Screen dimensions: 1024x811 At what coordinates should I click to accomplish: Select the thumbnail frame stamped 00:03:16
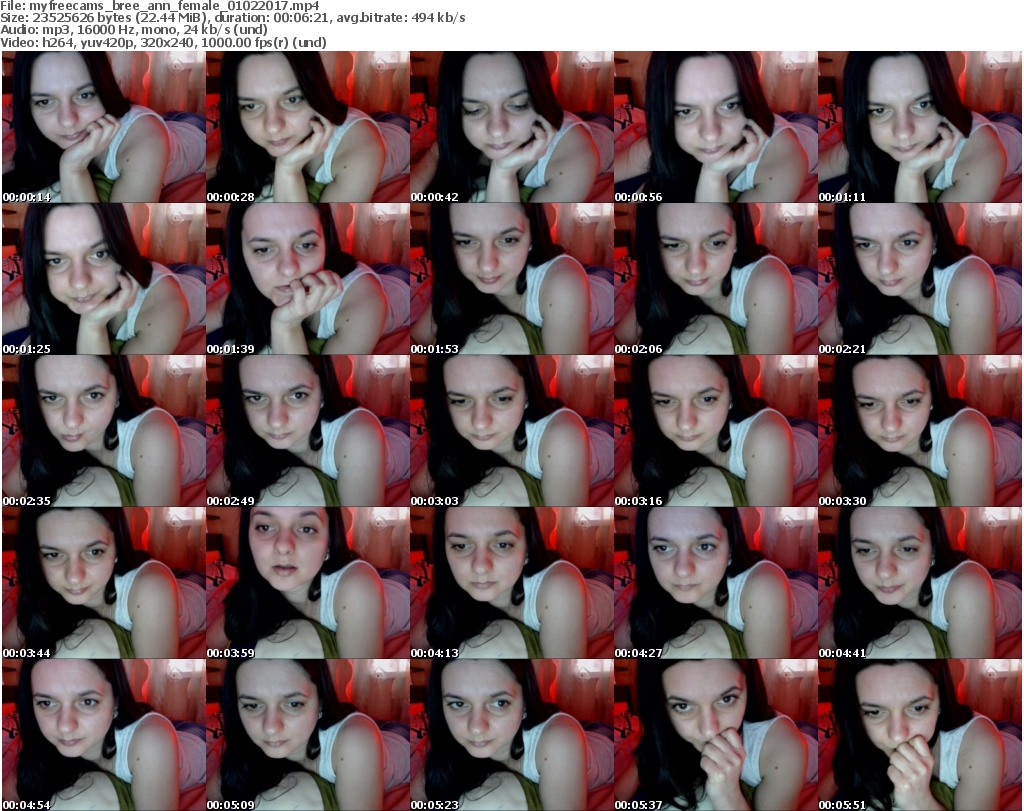[x=716, y=431]
